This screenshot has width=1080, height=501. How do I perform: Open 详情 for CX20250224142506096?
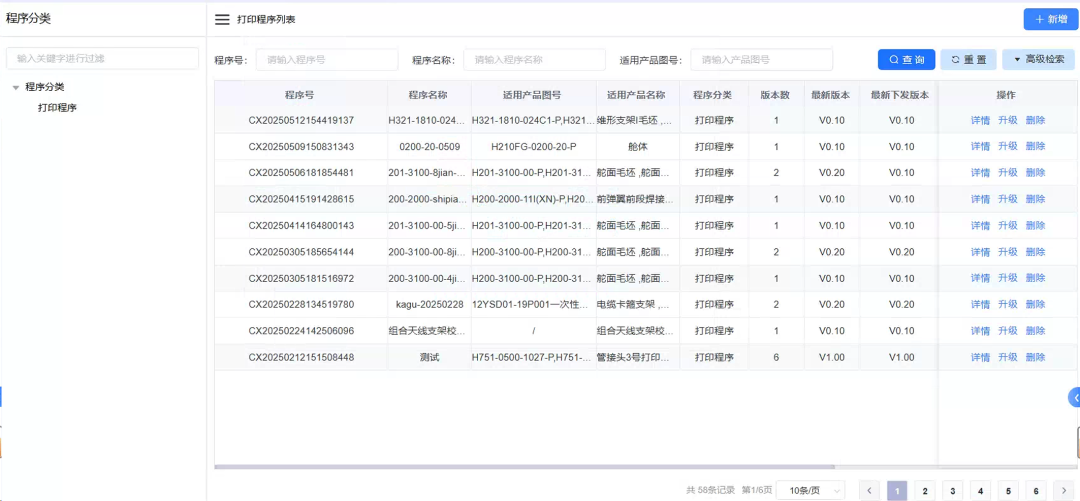pos(980,331)
